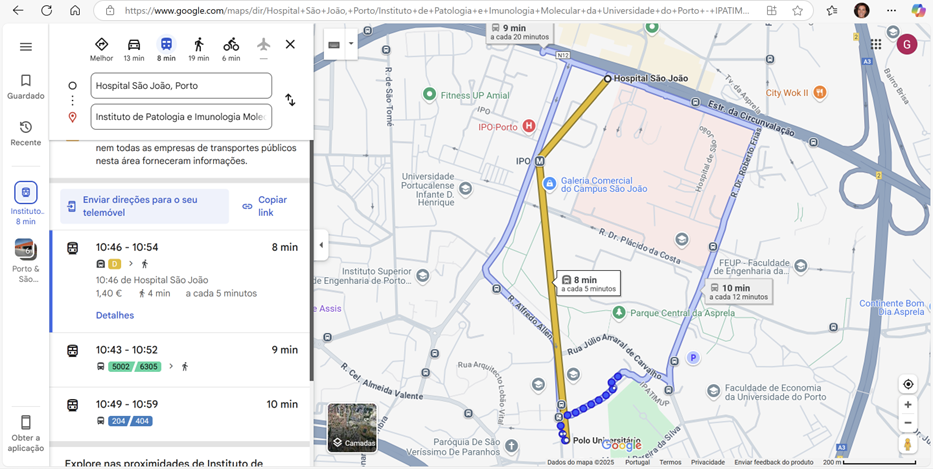
Task: Click the parking P marker on map
Action: point(692,357)
